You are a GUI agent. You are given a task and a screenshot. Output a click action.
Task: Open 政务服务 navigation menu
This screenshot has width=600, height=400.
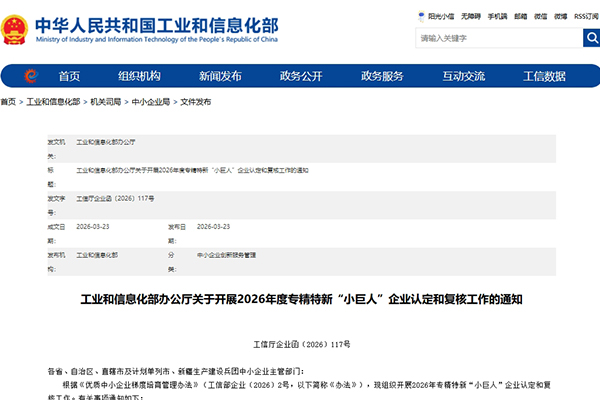click(382, 76)
